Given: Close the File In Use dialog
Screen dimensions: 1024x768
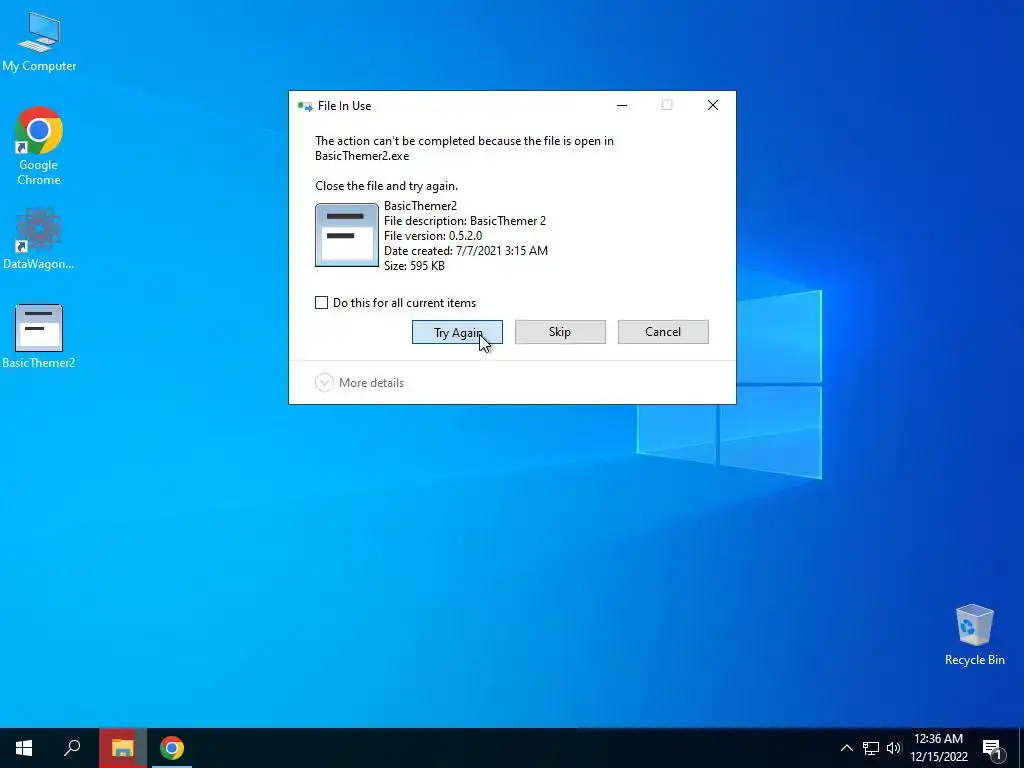Looking at the screenshot, I should (712, 105).
